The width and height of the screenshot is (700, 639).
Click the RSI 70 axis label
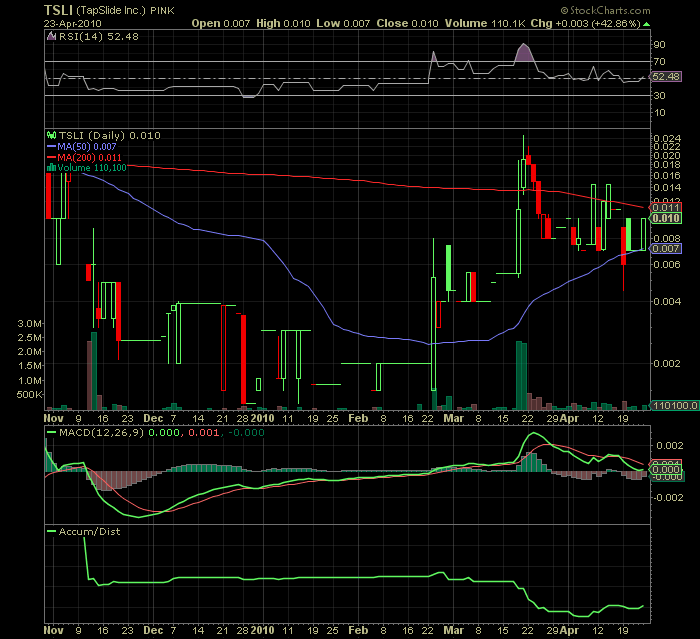(659, 62)
